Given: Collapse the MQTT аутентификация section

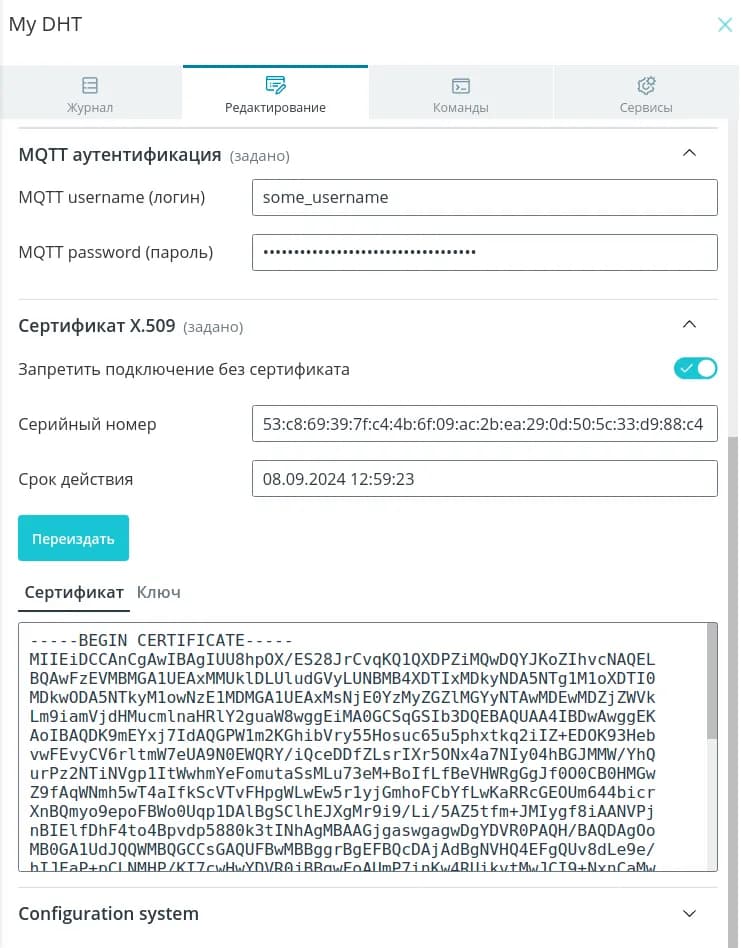Looking at the screenshot, I should [x=688, y=154].
